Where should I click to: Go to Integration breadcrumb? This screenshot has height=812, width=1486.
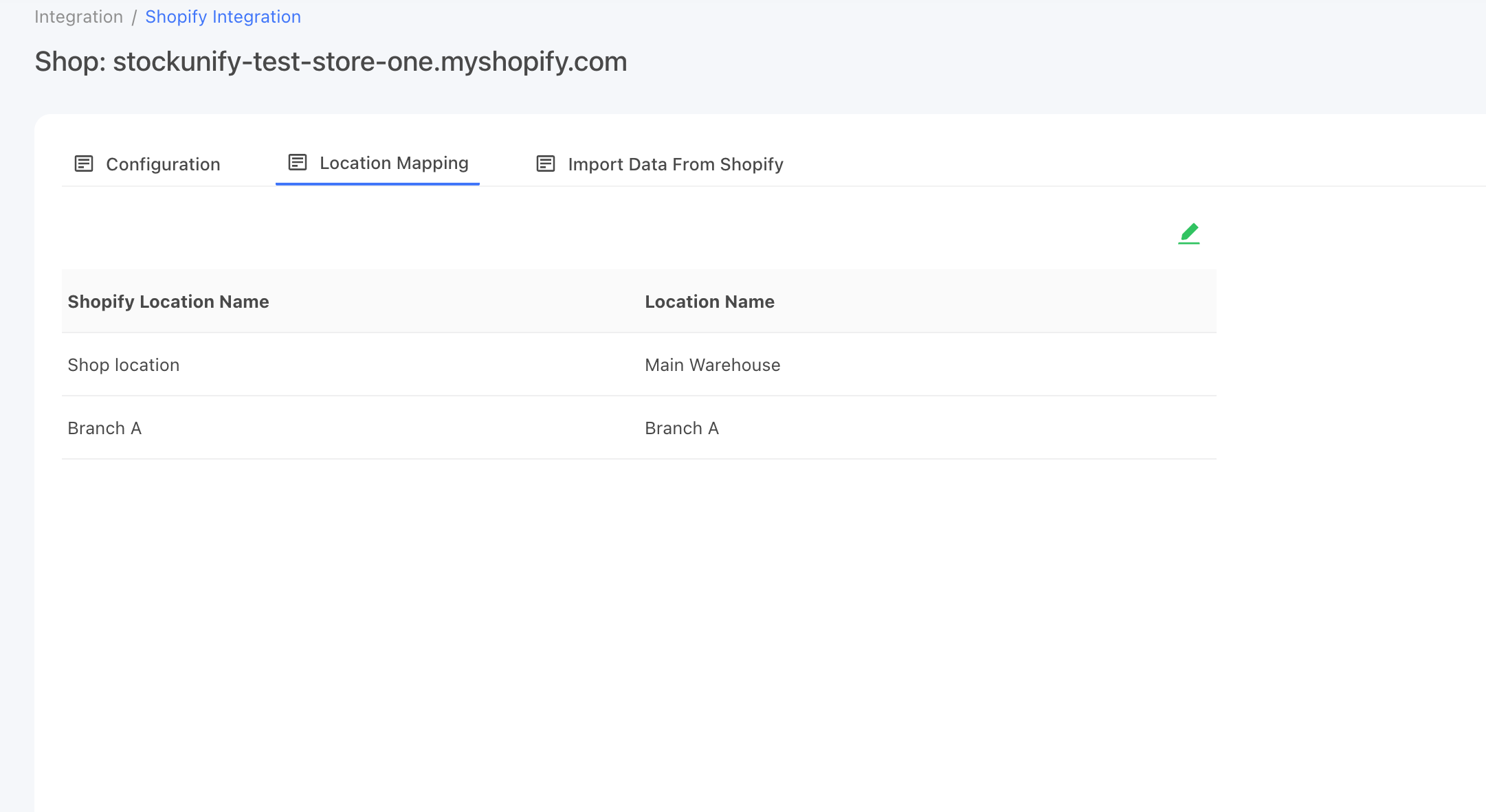(78, 16)
